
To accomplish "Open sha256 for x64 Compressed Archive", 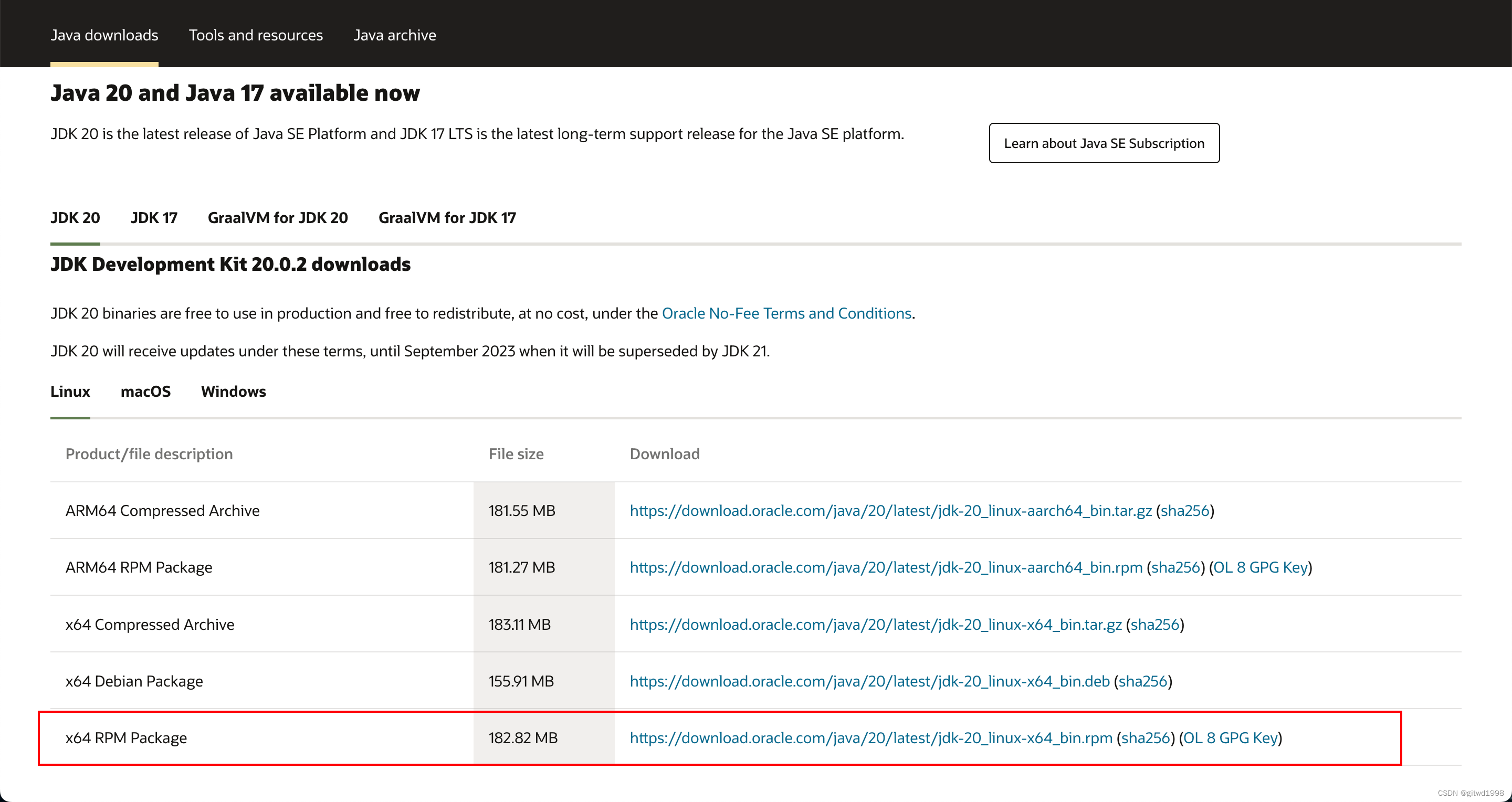I will (x=1155, y=624).
